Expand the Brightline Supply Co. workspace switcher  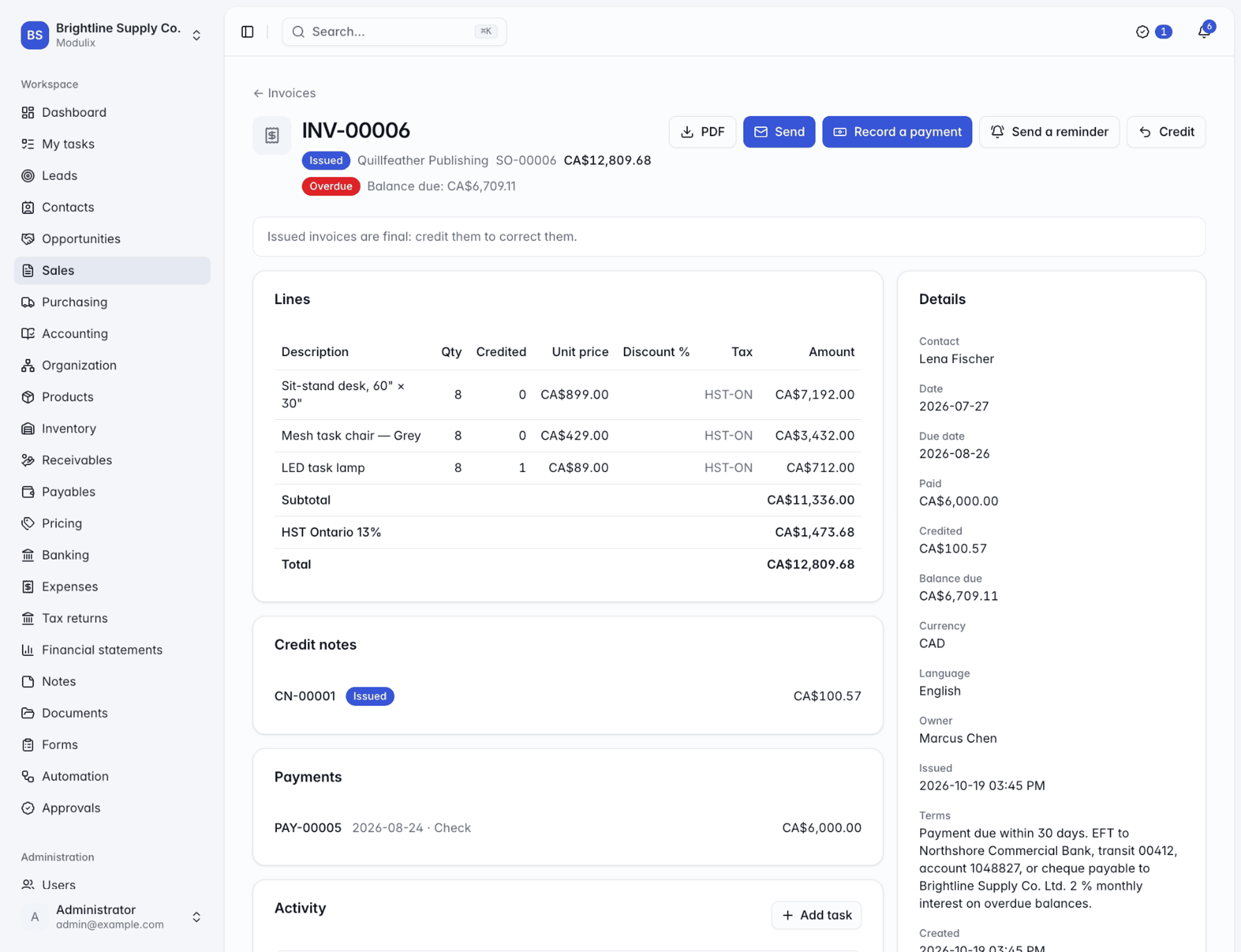[x=112, y=35]
